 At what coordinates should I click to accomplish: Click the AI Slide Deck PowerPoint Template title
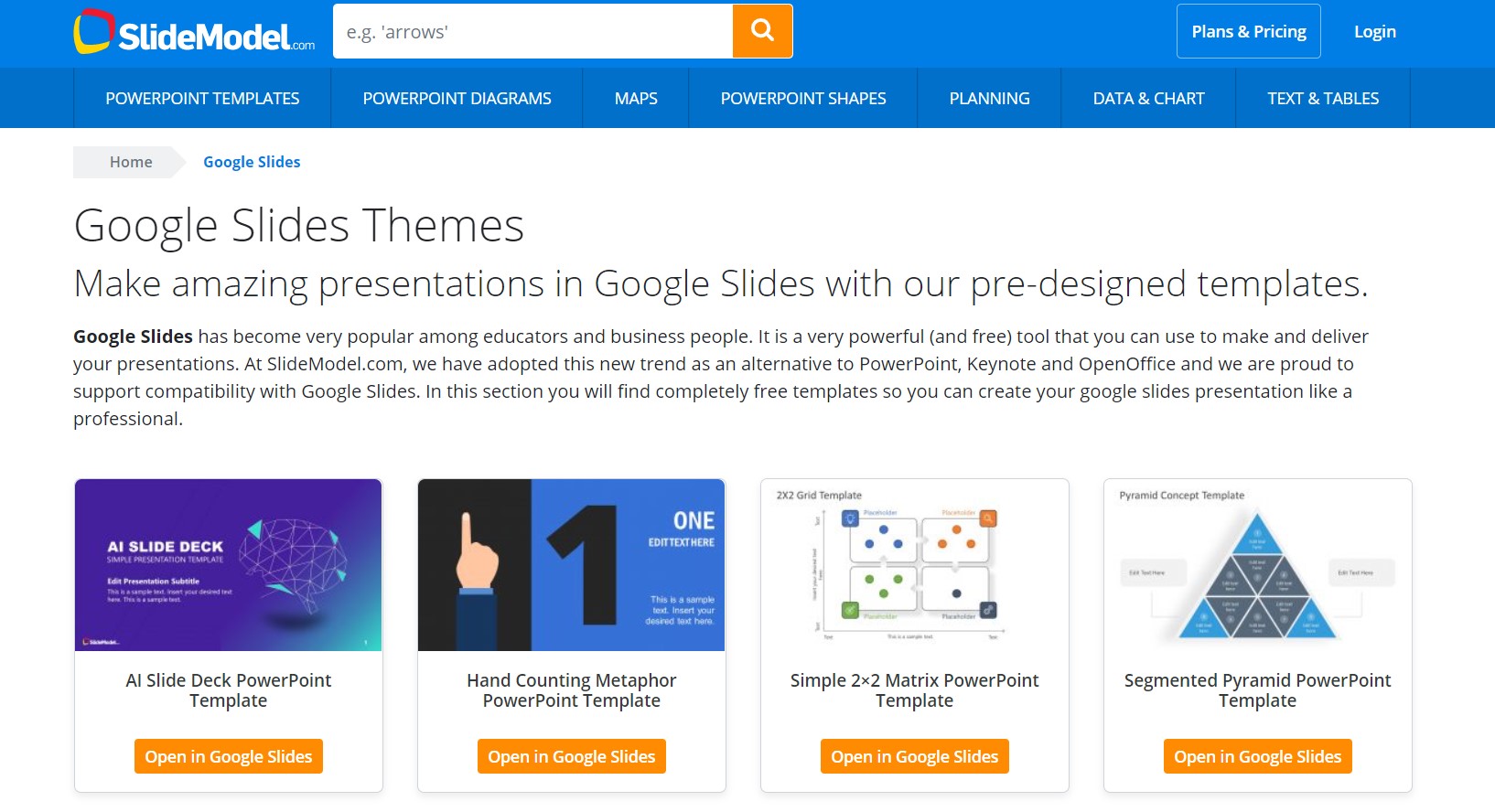(229, 690)
